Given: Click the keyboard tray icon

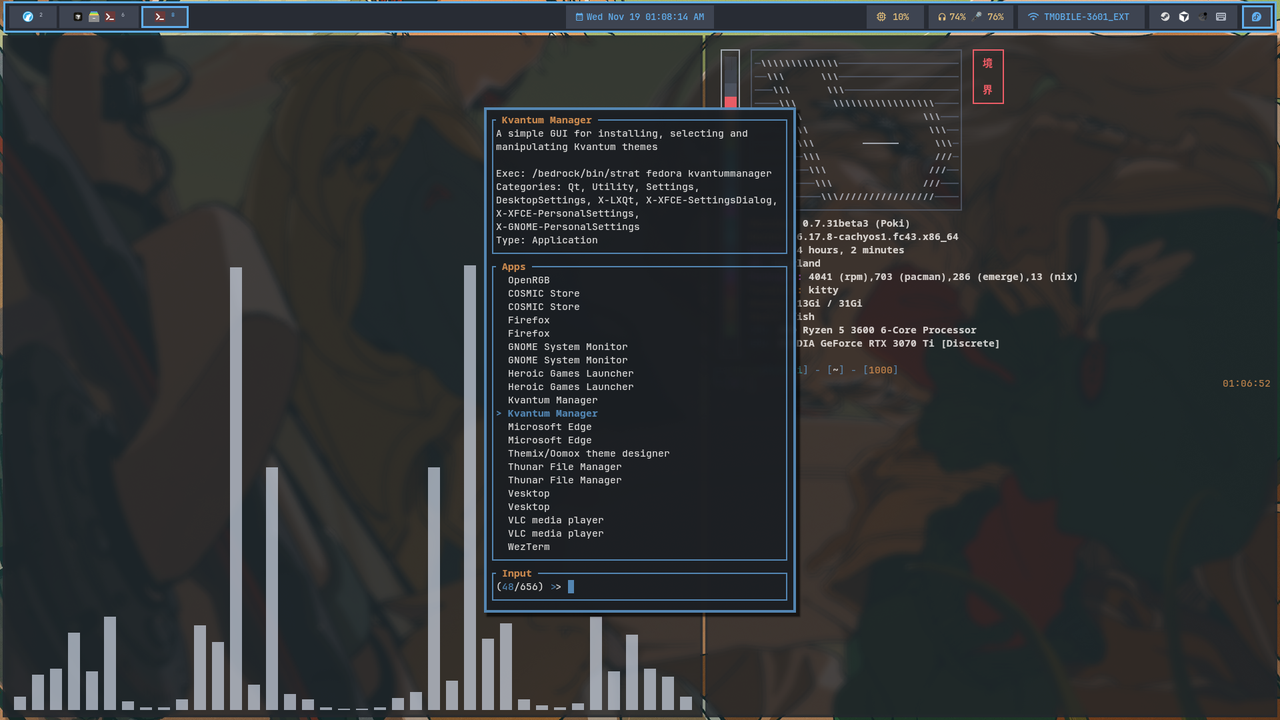Looking at the screenshot, I should [x=1222, y=16].
